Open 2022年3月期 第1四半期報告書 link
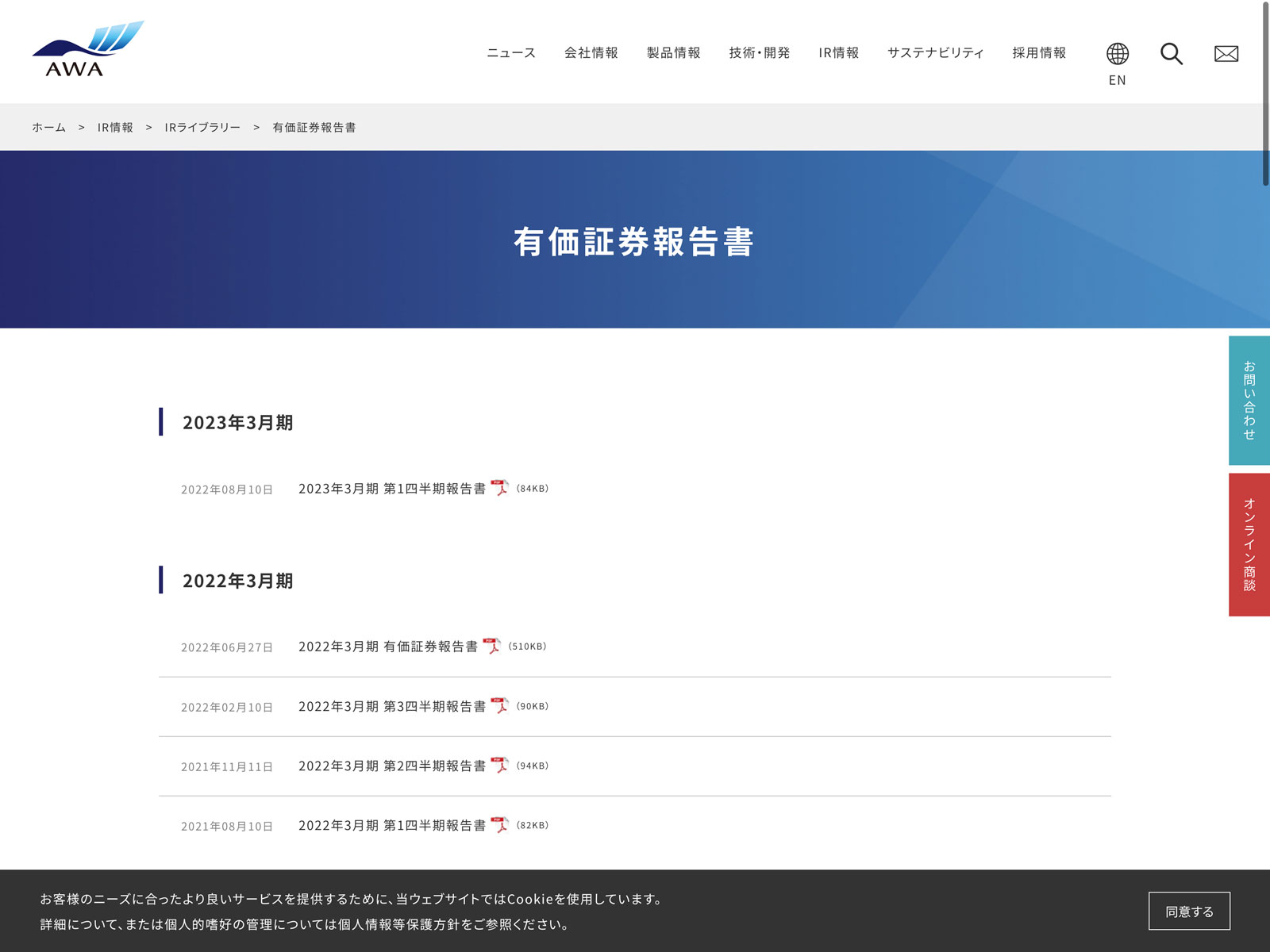 pos(392,825)
